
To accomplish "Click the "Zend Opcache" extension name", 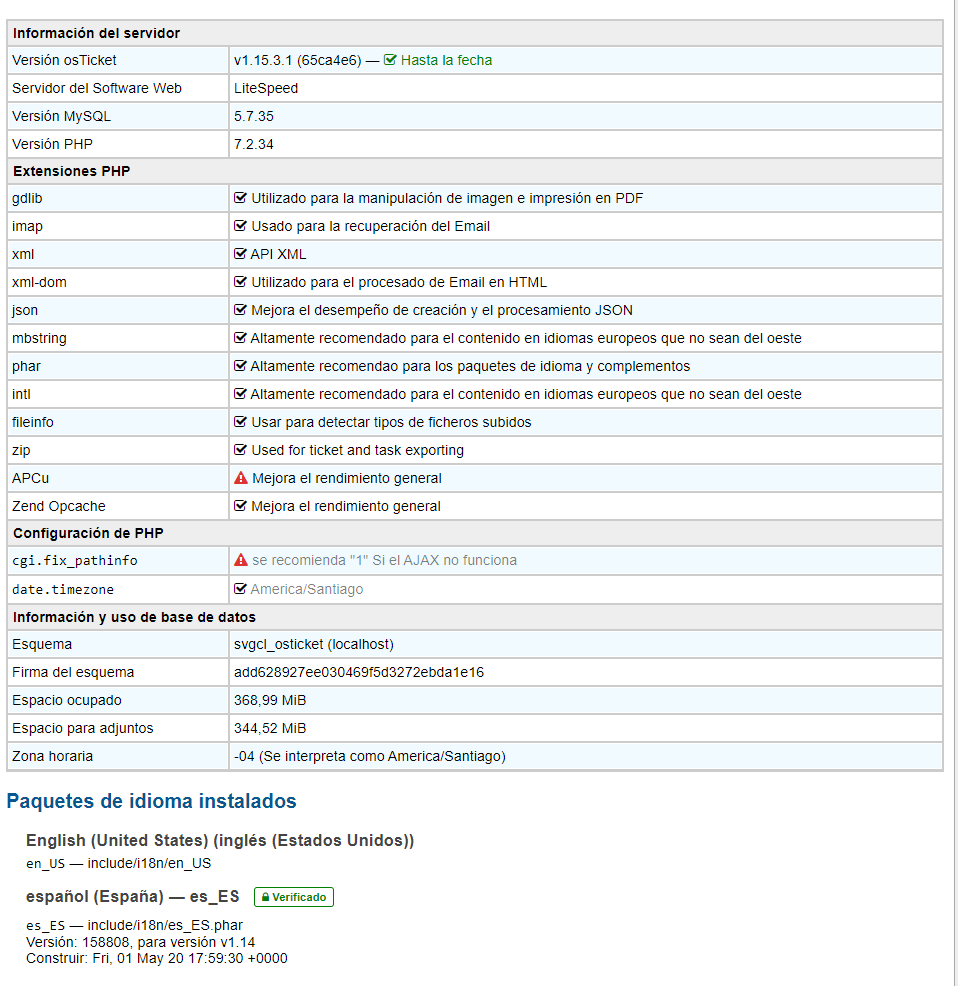I will click(x=58, y=506).
